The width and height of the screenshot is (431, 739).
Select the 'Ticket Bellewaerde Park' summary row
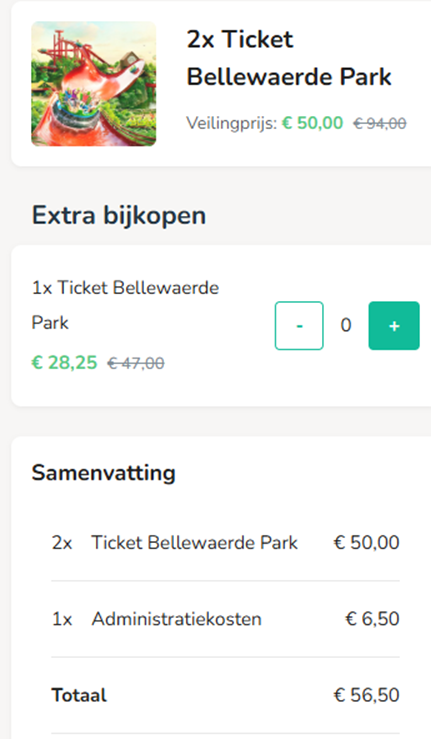[225, 542]
